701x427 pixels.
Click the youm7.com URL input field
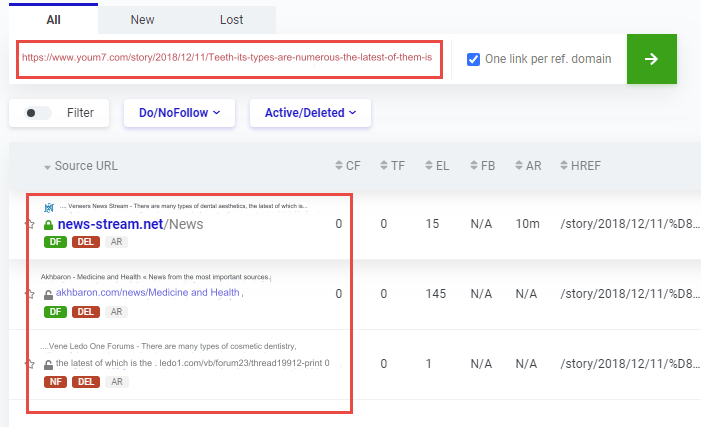(229, 59)
